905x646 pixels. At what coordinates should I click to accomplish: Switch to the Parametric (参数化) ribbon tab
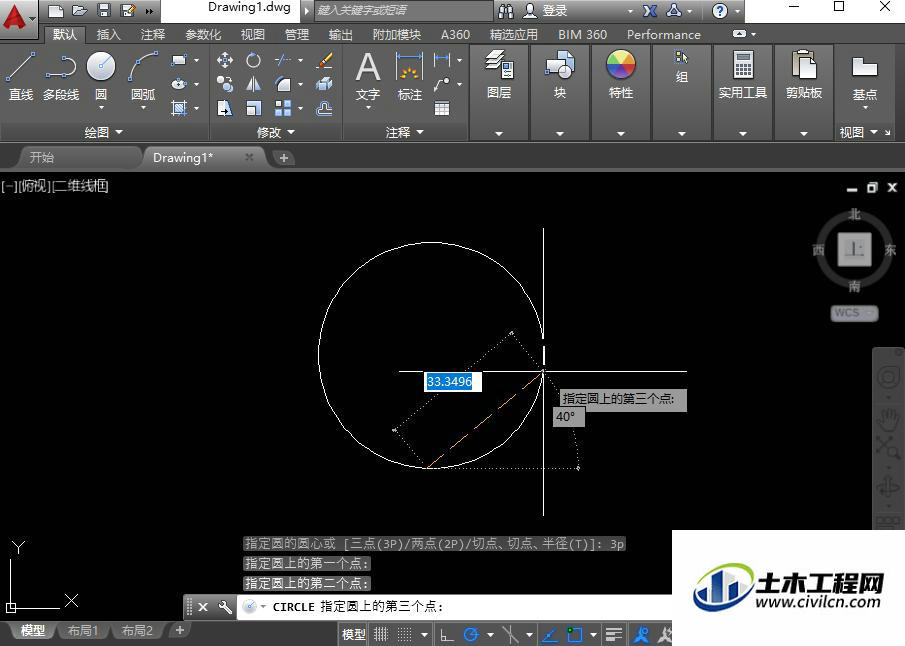(203, 35)
